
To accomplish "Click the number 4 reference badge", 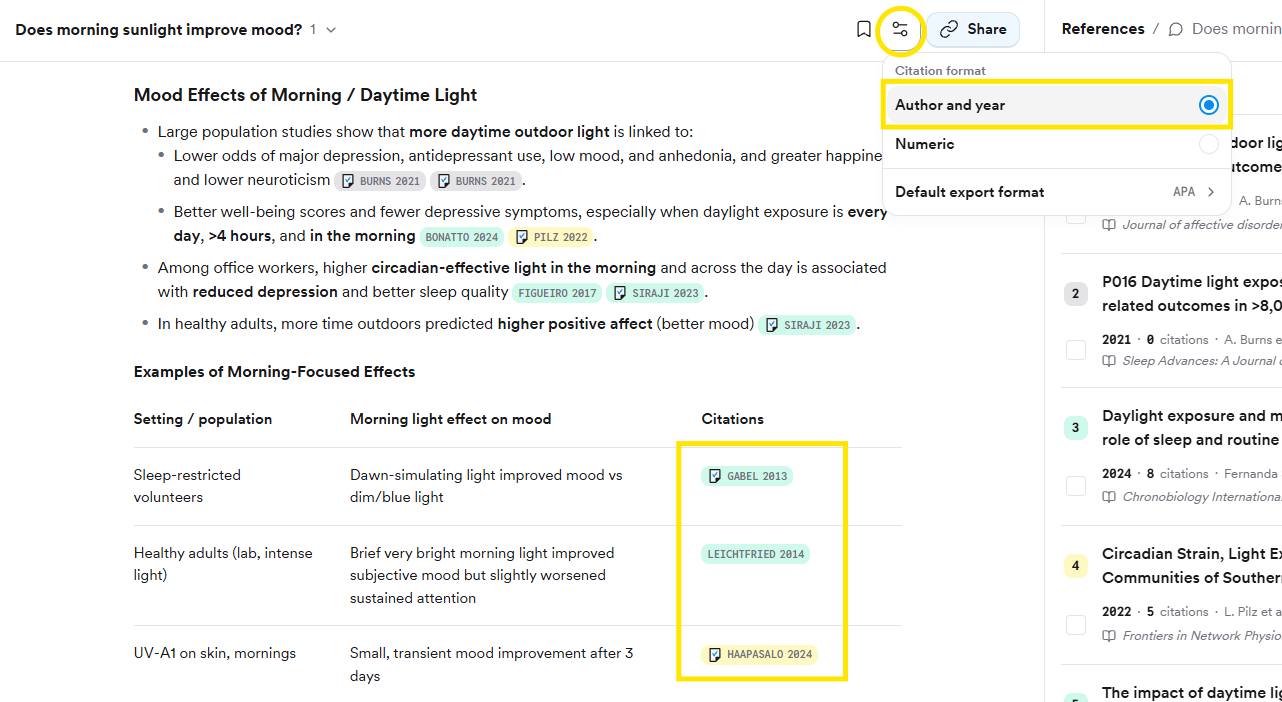I will point(1075,566).
